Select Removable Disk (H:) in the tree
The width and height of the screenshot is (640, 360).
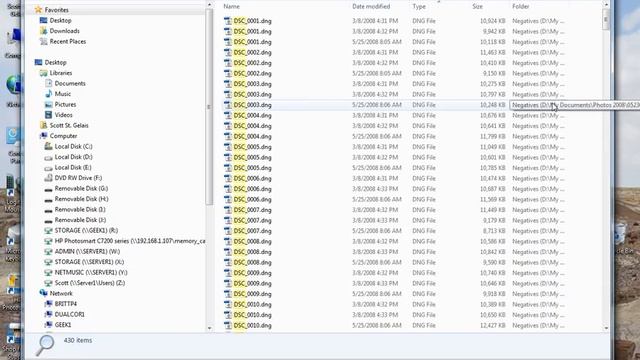coord(81,199)
